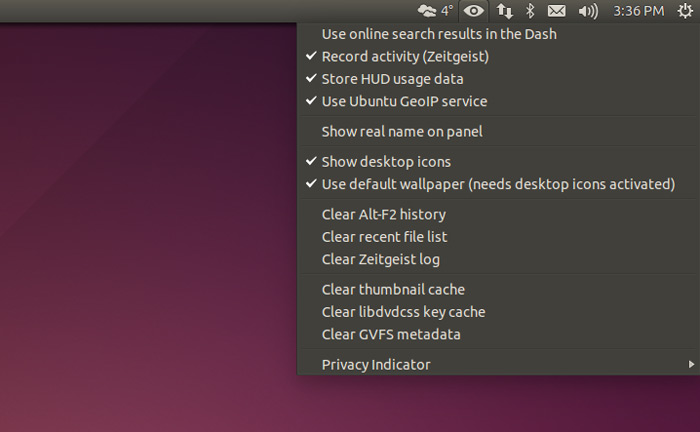700x432 pixels.
Task: Disable Store HUD usage data
Action: [x=392, y=79]
